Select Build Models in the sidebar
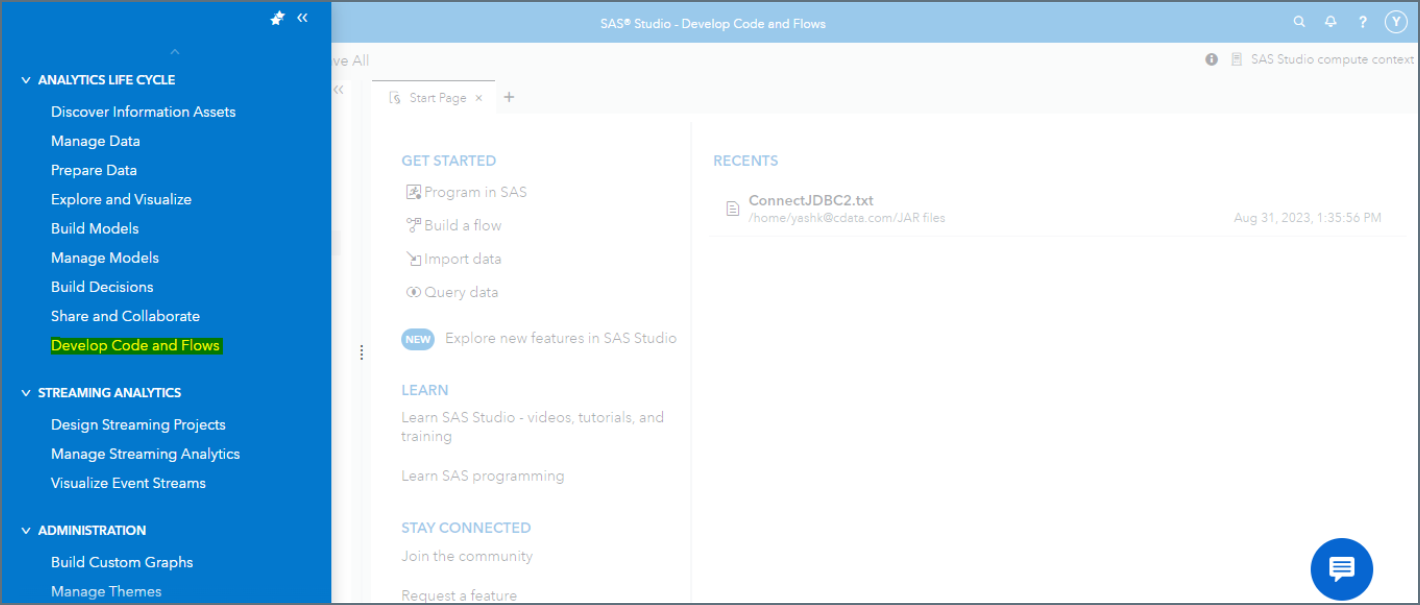1420x605 pixels. point(97,228)
